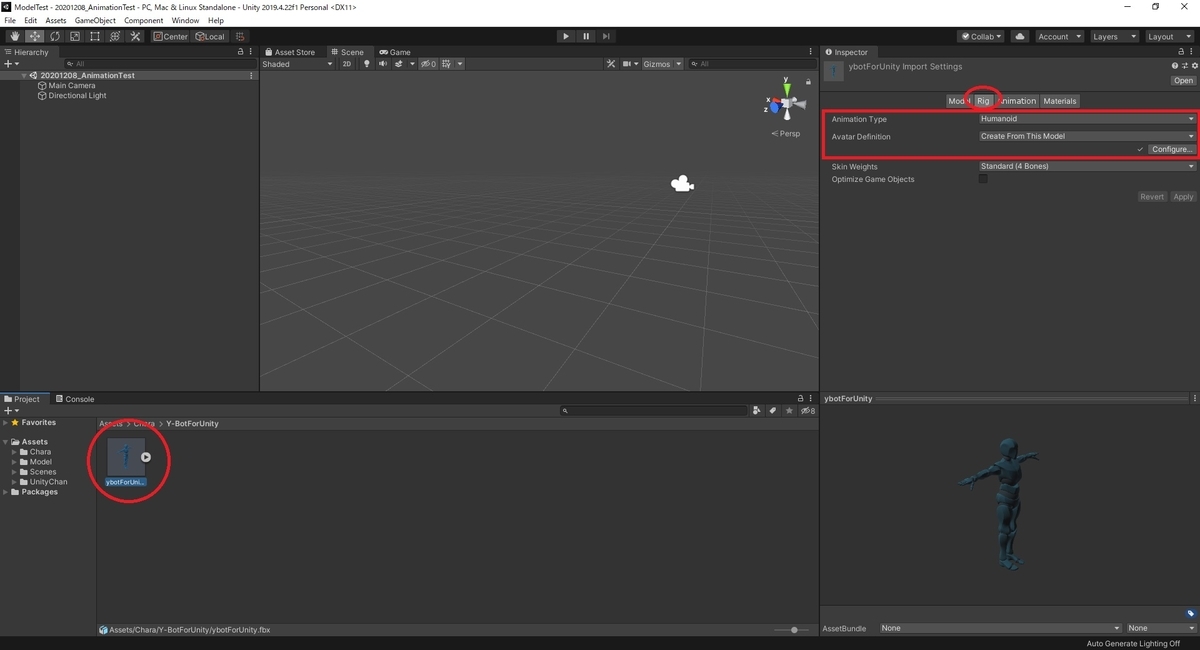Open the custom editor tools
The width and height of the screenshot is (1200, 650).
point(134,36)
